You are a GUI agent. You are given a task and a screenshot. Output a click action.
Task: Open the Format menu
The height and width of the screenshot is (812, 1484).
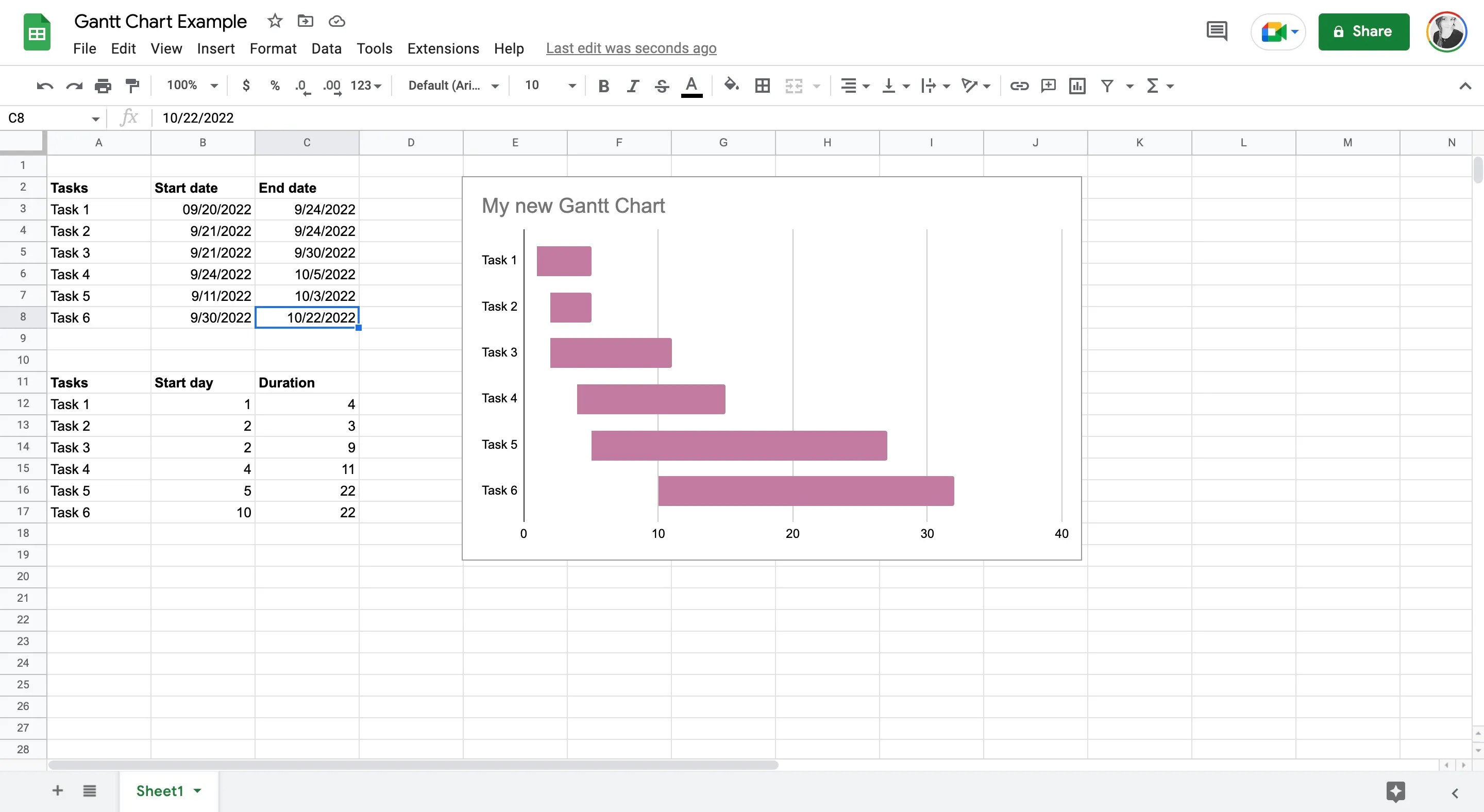click(x=273, y=48)
